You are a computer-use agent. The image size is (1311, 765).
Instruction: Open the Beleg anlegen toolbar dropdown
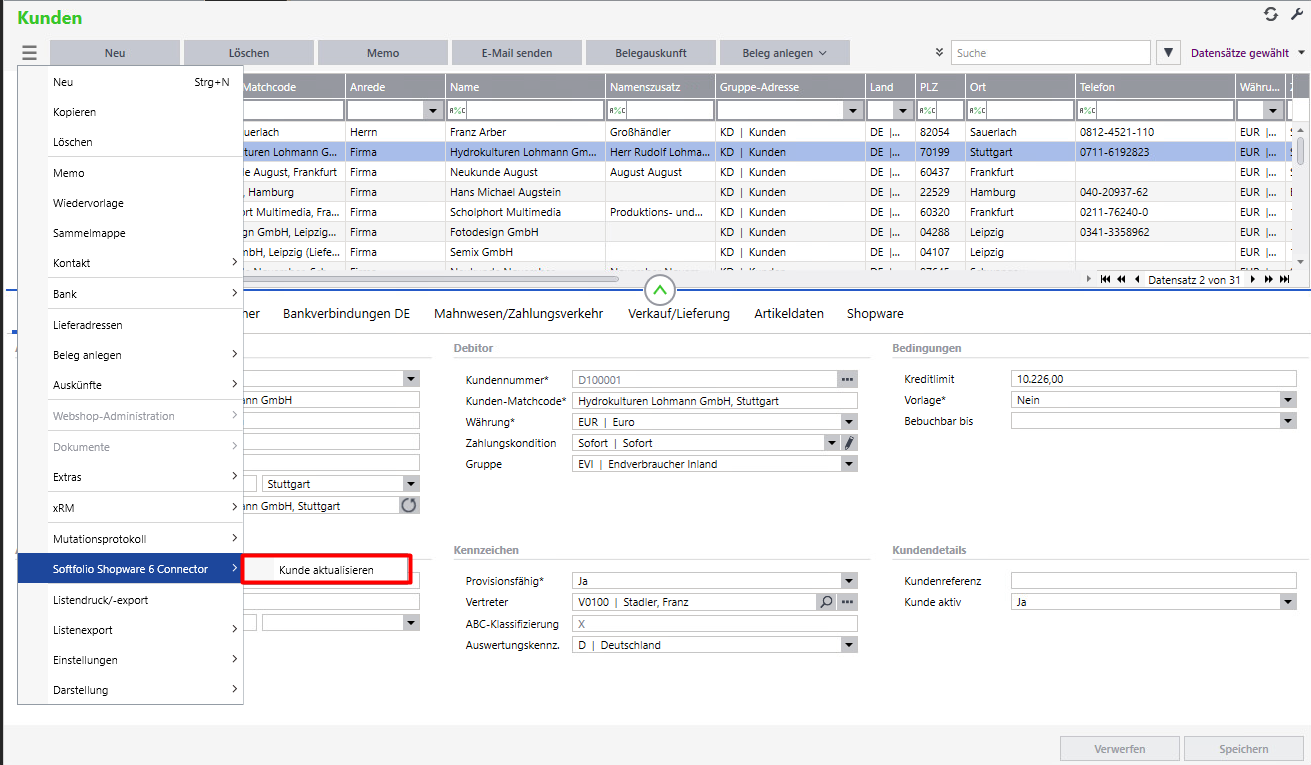pyautogui.click(x=785, y=53)
